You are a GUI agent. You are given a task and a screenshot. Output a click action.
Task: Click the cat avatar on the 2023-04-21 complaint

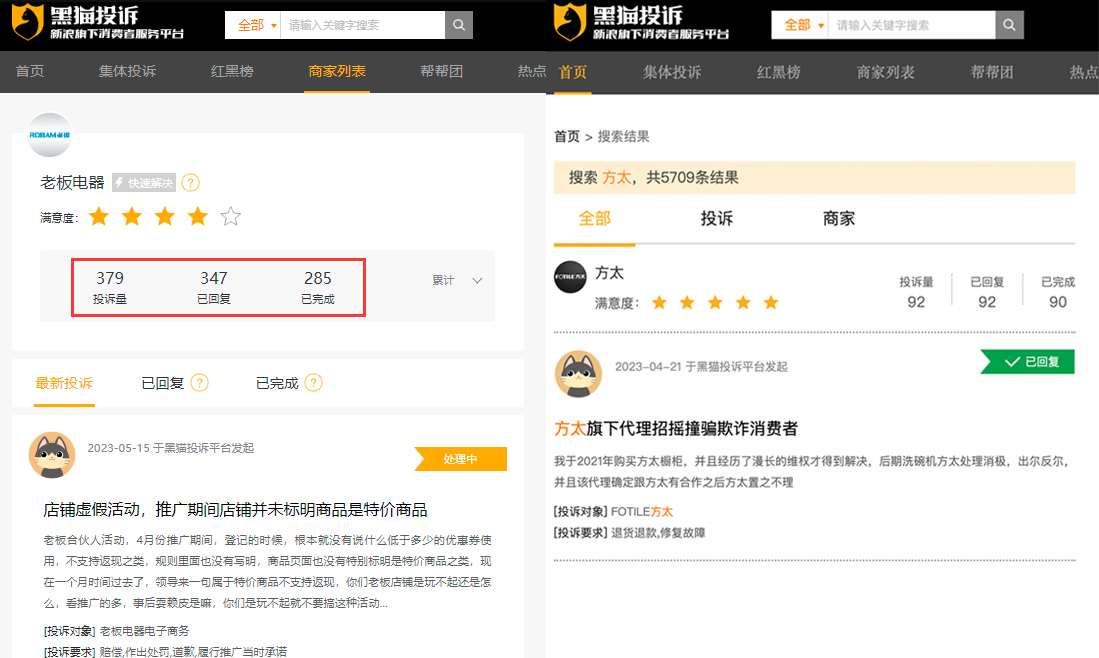[x=578, y=374]
